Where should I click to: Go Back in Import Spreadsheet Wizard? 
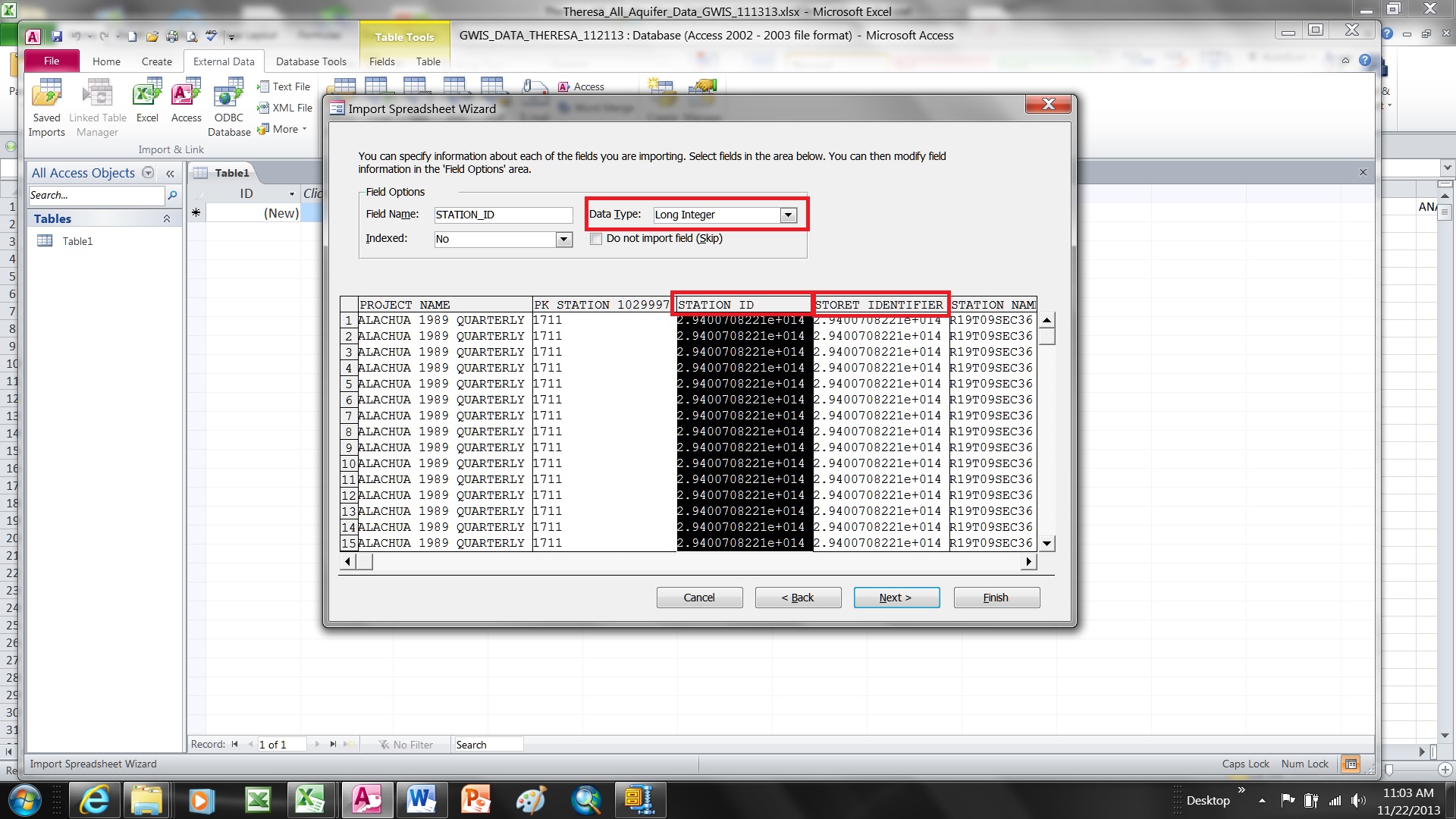[x=798, y=598]
